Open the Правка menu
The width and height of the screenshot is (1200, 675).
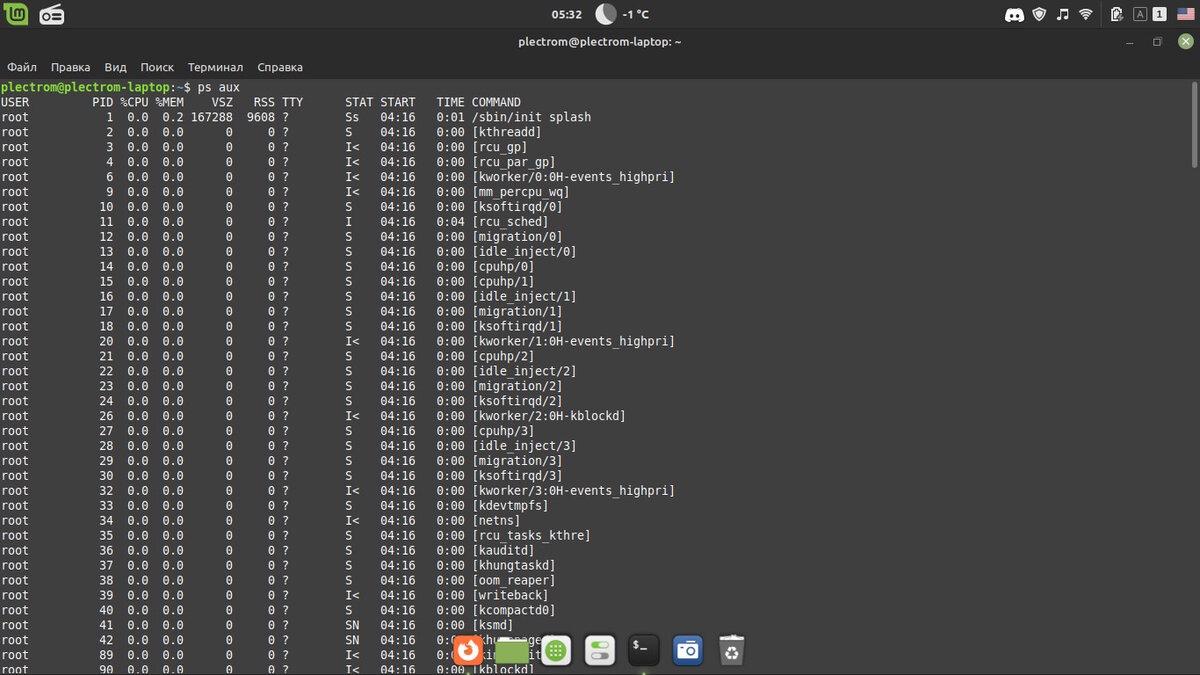pos(71,67)
